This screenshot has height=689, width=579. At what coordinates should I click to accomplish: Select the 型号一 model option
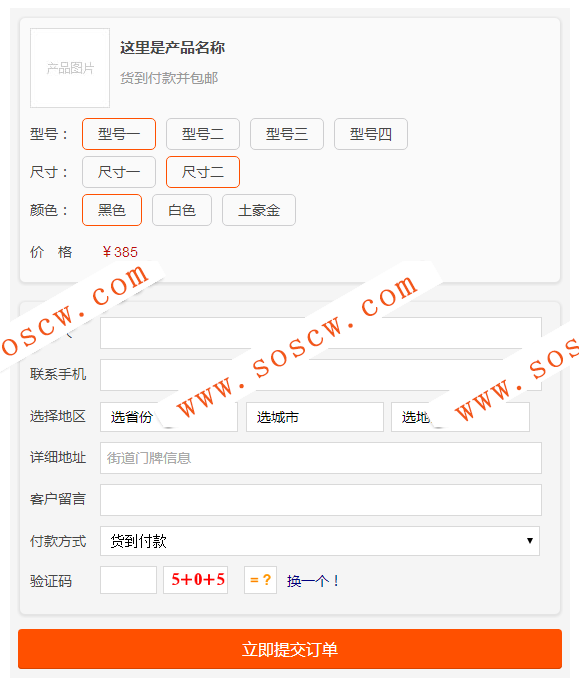tap(119, 134)
